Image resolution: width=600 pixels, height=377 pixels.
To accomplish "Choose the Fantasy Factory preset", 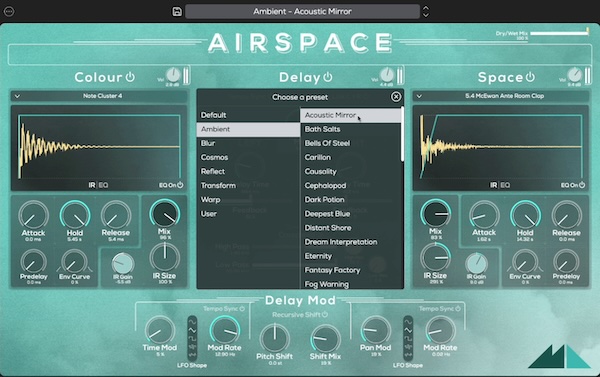I will 350,270.
